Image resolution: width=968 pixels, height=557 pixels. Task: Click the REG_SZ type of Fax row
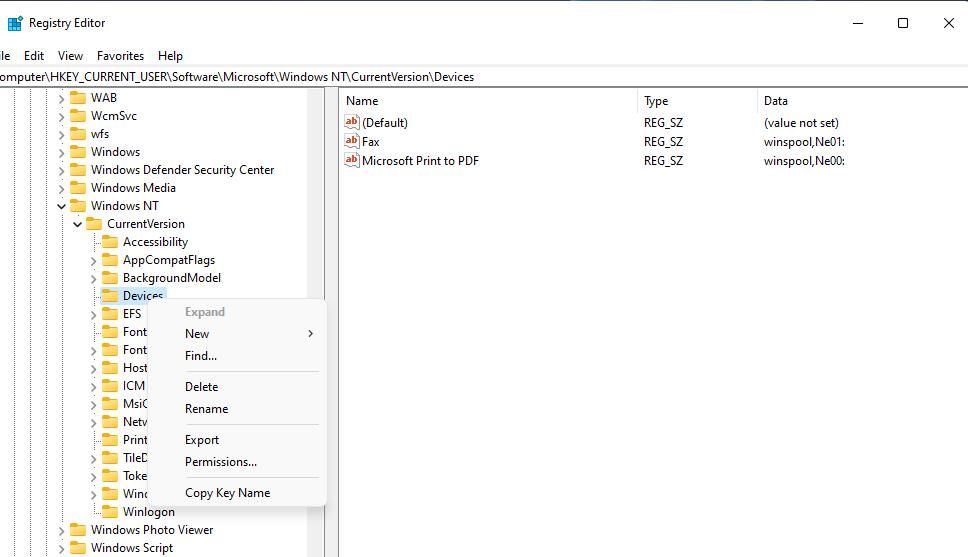tap(663, 141)
